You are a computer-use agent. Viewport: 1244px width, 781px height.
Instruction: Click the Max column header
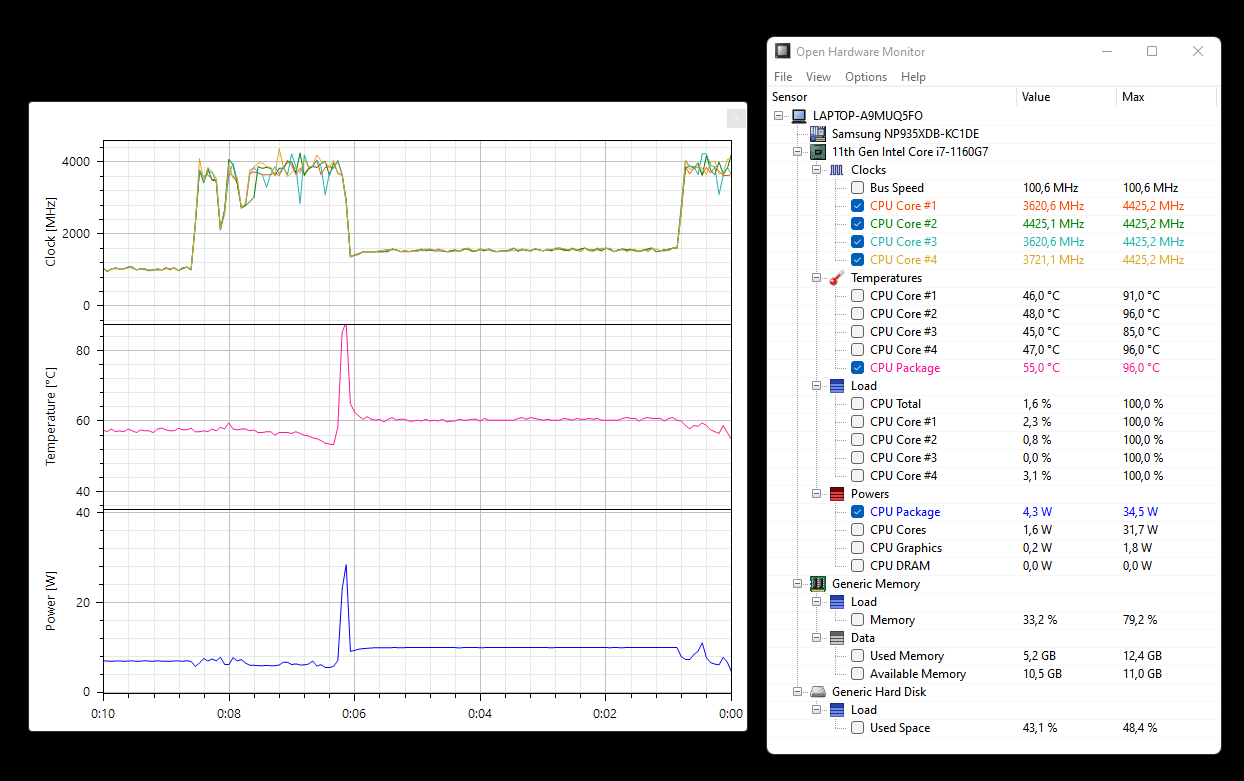click(1166, 97)
